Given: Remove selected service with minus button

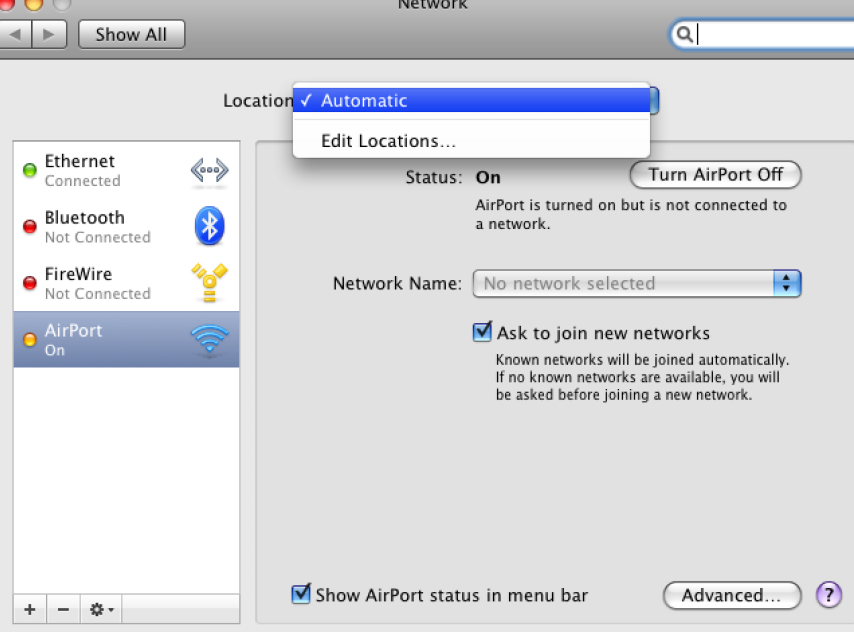Looking at the screenshot, I should tap(63, 609).
